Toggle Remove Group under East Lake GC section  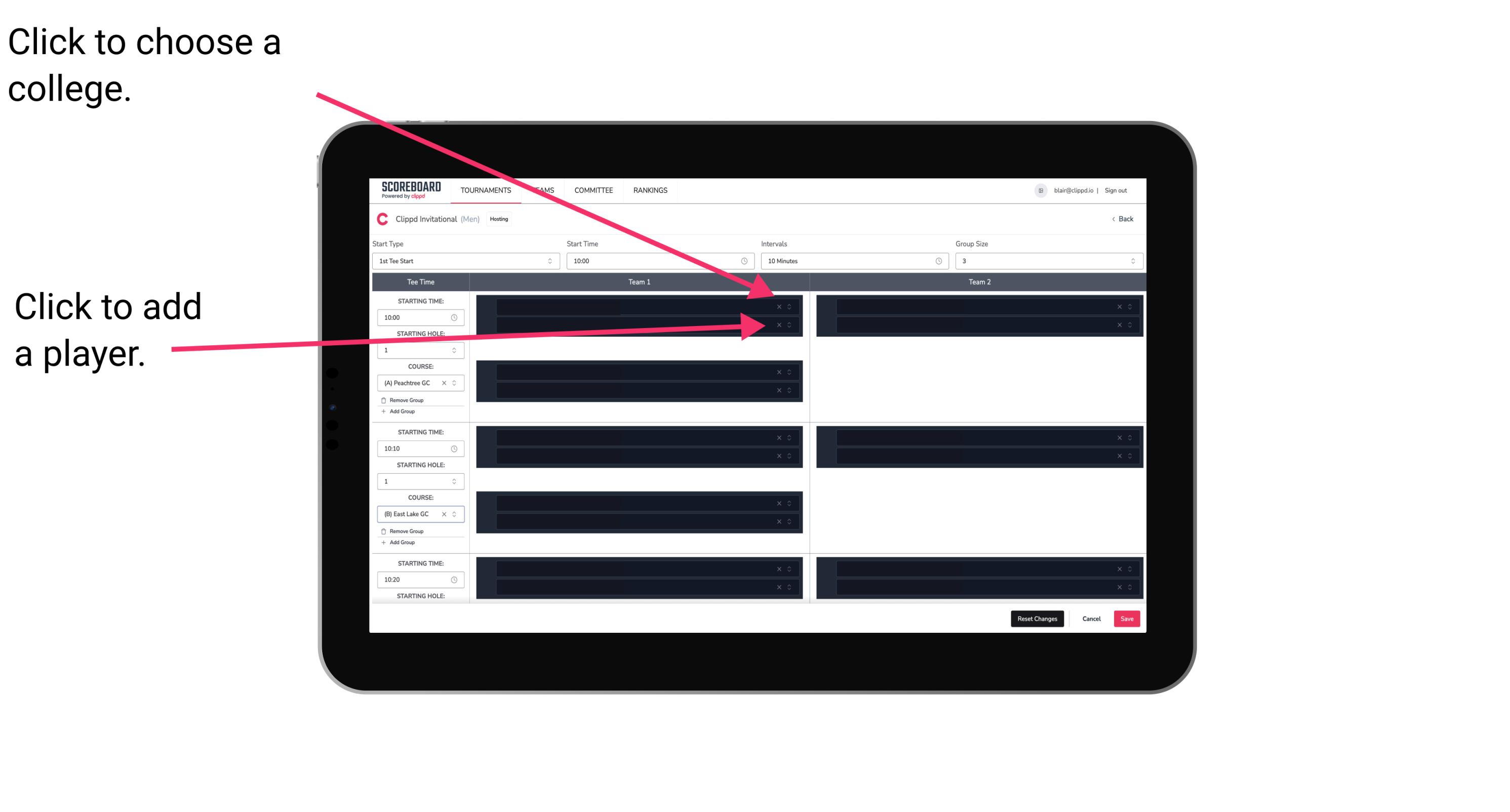click(x=404, y=531)
